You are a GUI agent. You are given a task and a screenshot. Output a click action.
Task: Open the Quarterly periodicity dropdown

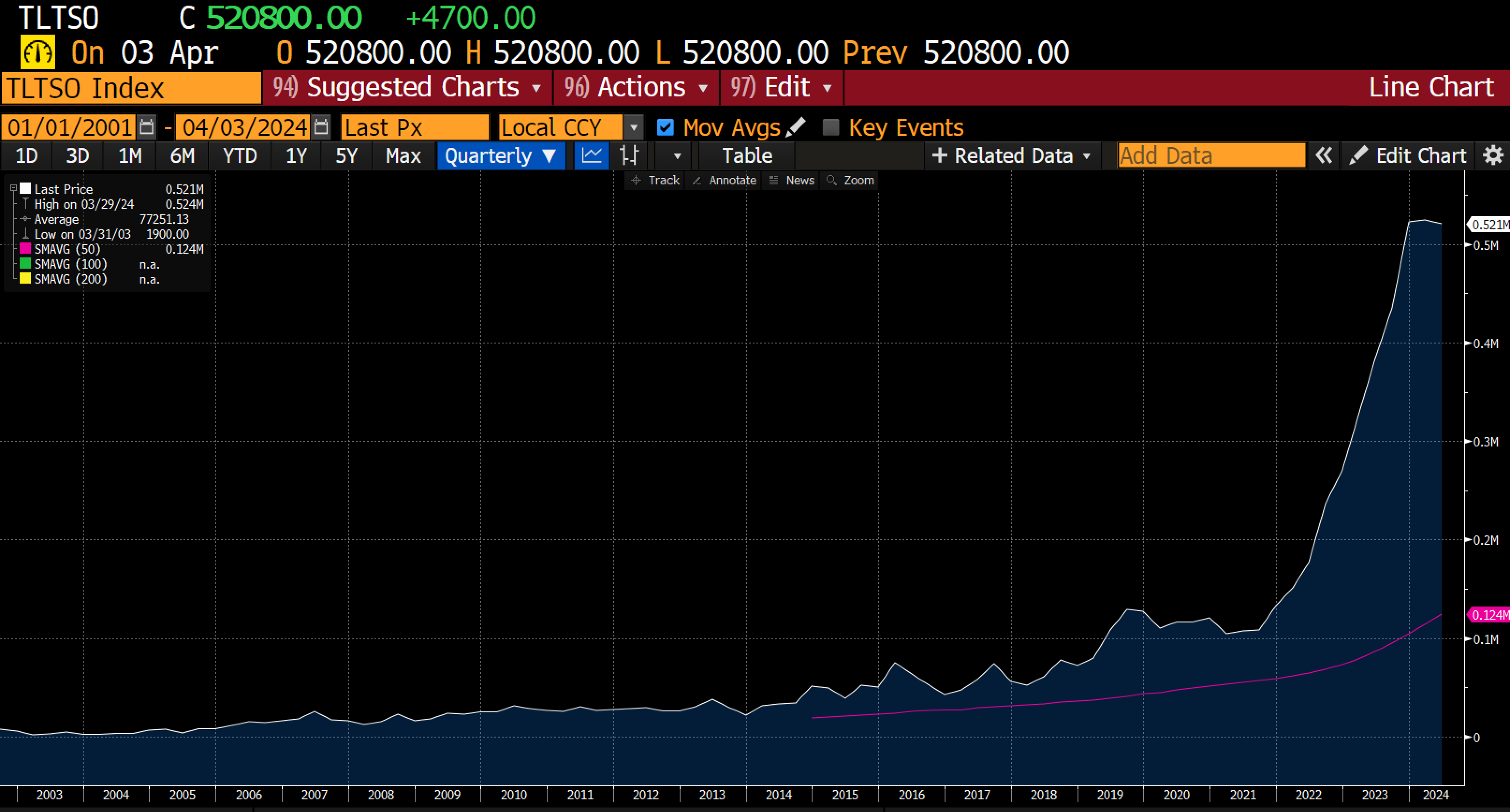pyautogui.click(x=500, y=156)
